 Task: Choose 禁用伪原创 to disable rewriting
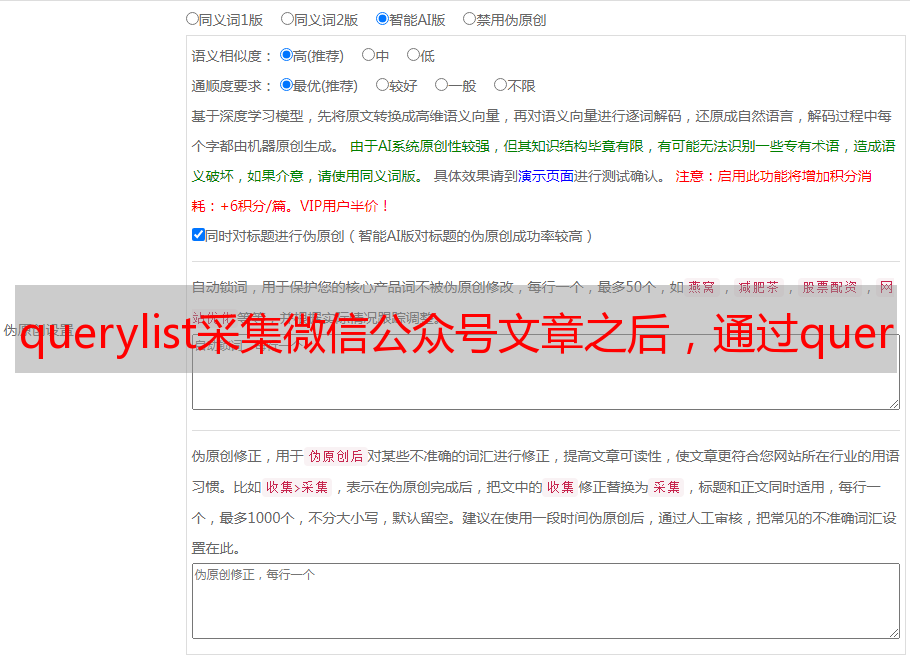(x=469, y=19)
